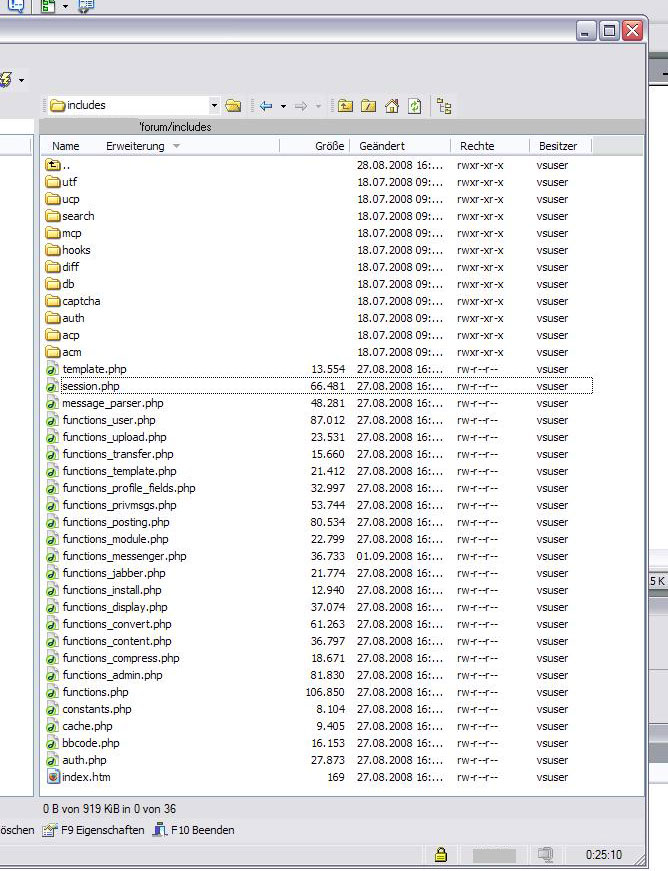668x871 pixels.
Task: Click the yellow lock encryption icon
Action: [440, 855]
